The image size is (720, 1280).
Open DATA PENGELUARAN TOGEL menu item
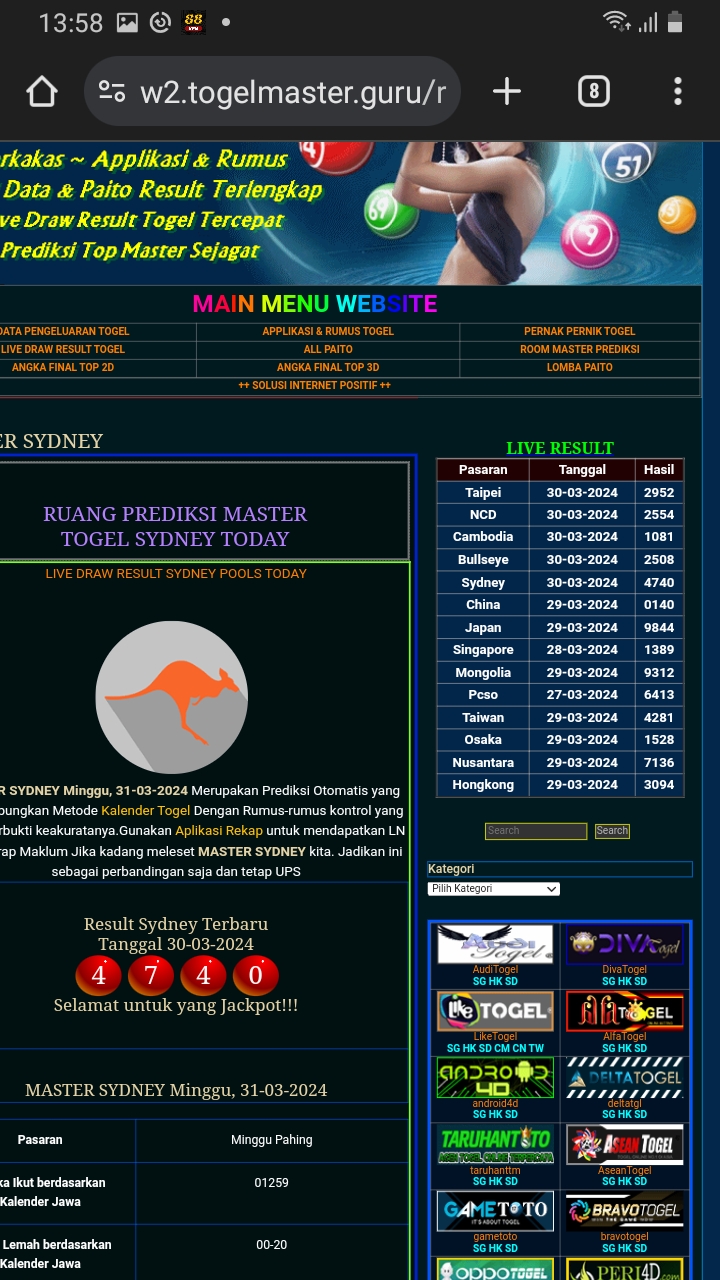[x=65, y=331]
